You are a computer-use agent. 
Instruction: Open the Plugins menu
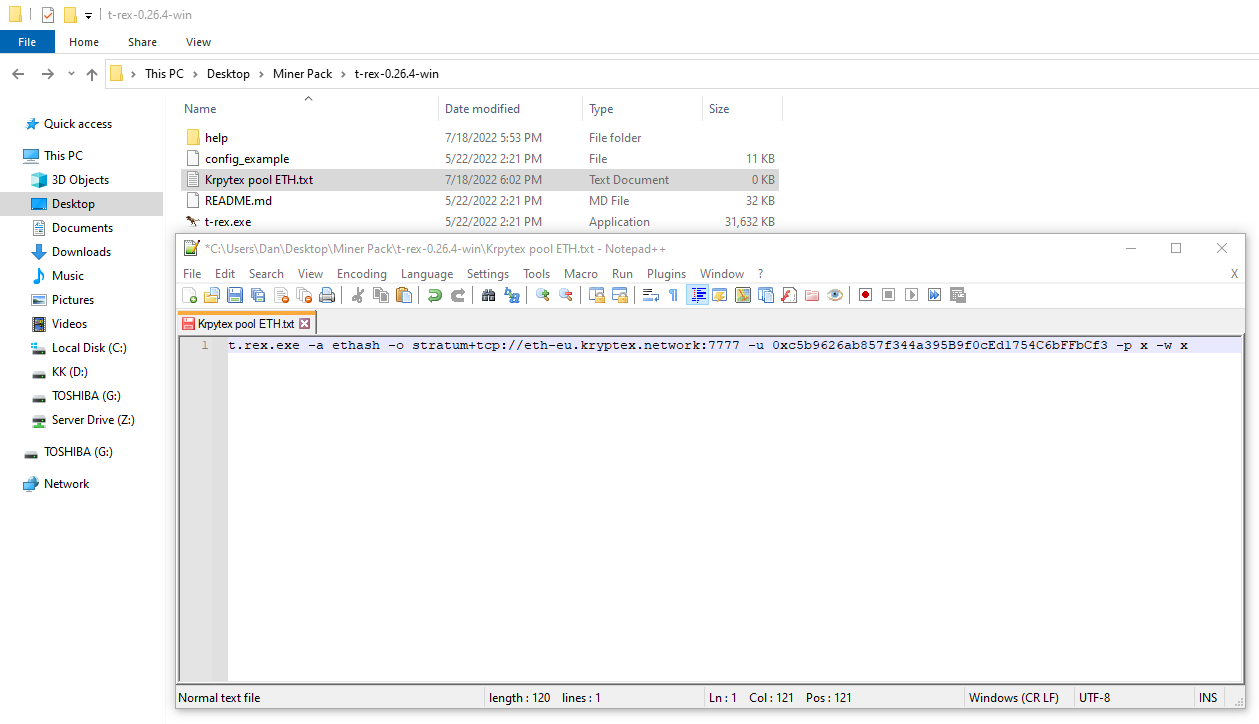[666, 273]
